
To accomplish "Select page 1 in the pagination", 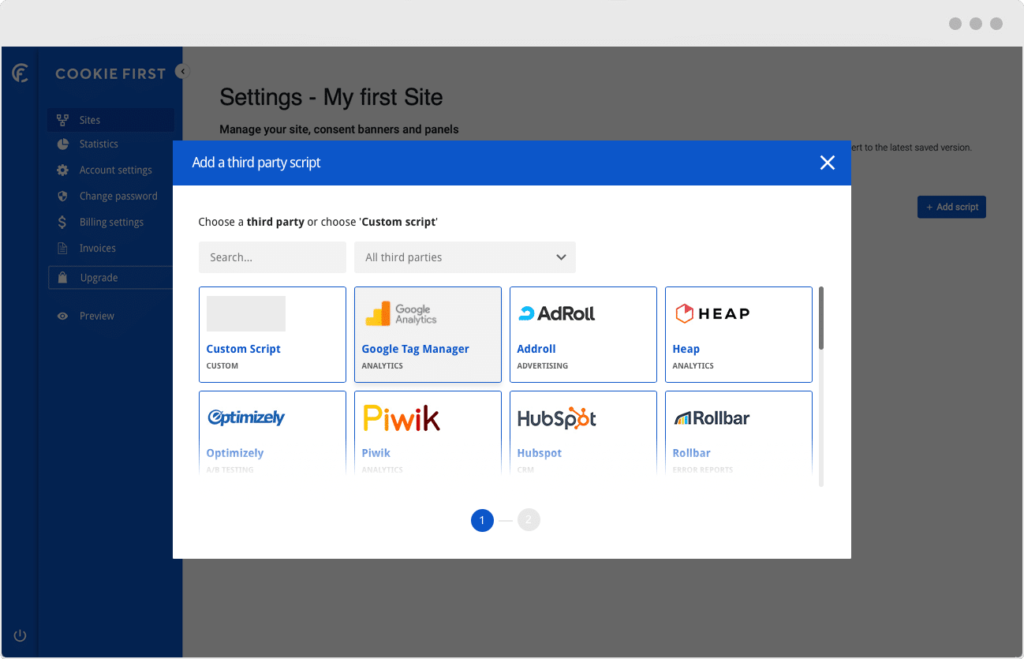I will pyautogui.click(x=482, y=520).
